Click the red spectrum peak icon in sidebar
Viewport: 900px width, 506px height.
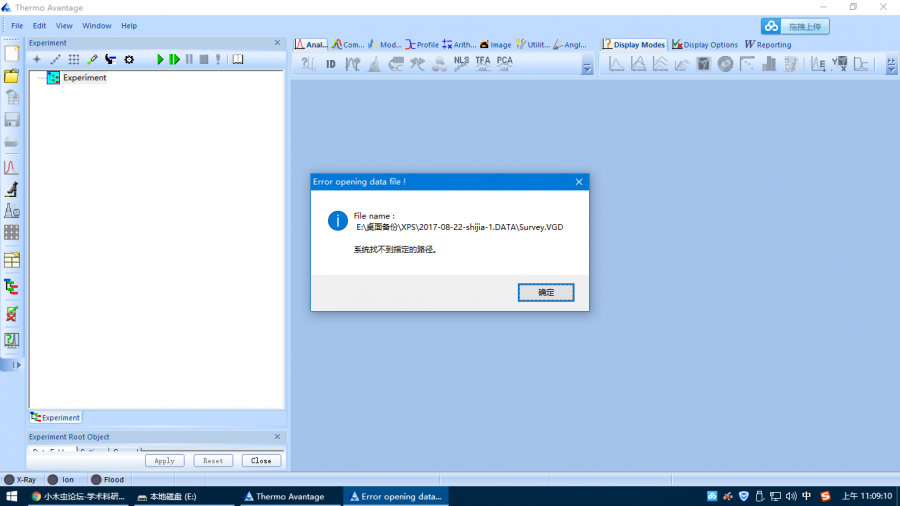point(11,168)
